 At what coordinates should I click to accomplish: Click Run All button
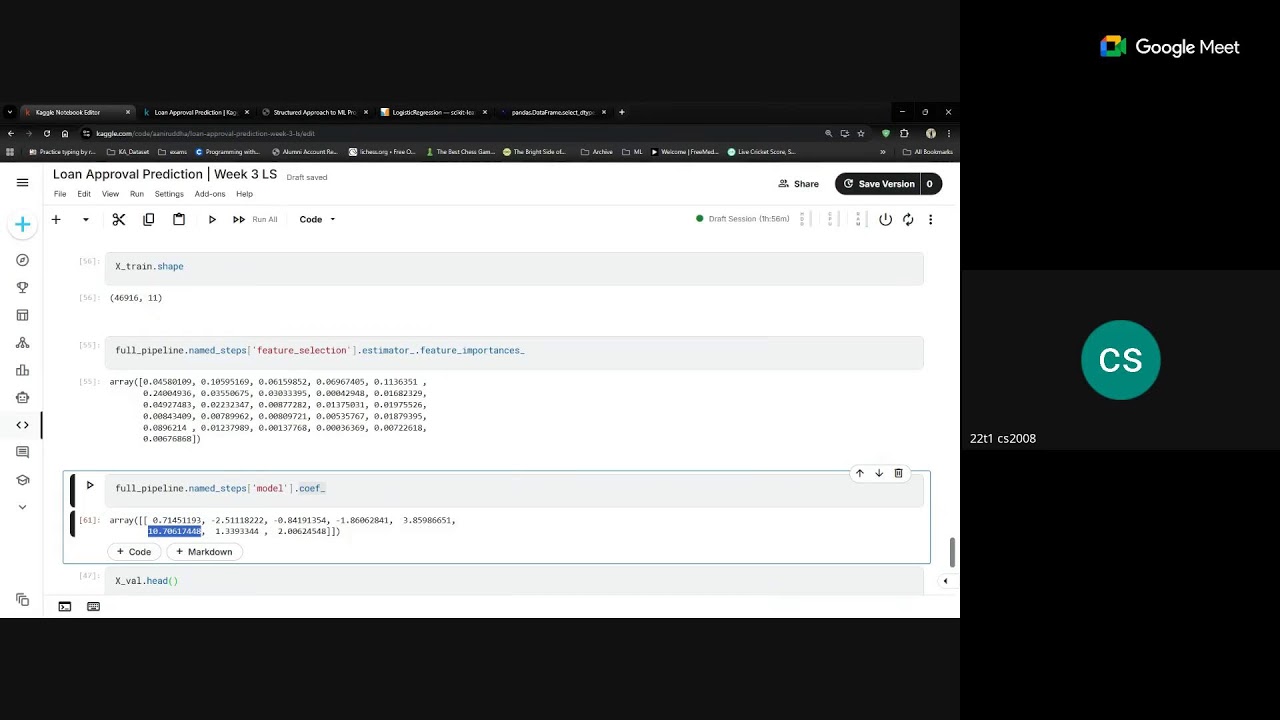256,219
